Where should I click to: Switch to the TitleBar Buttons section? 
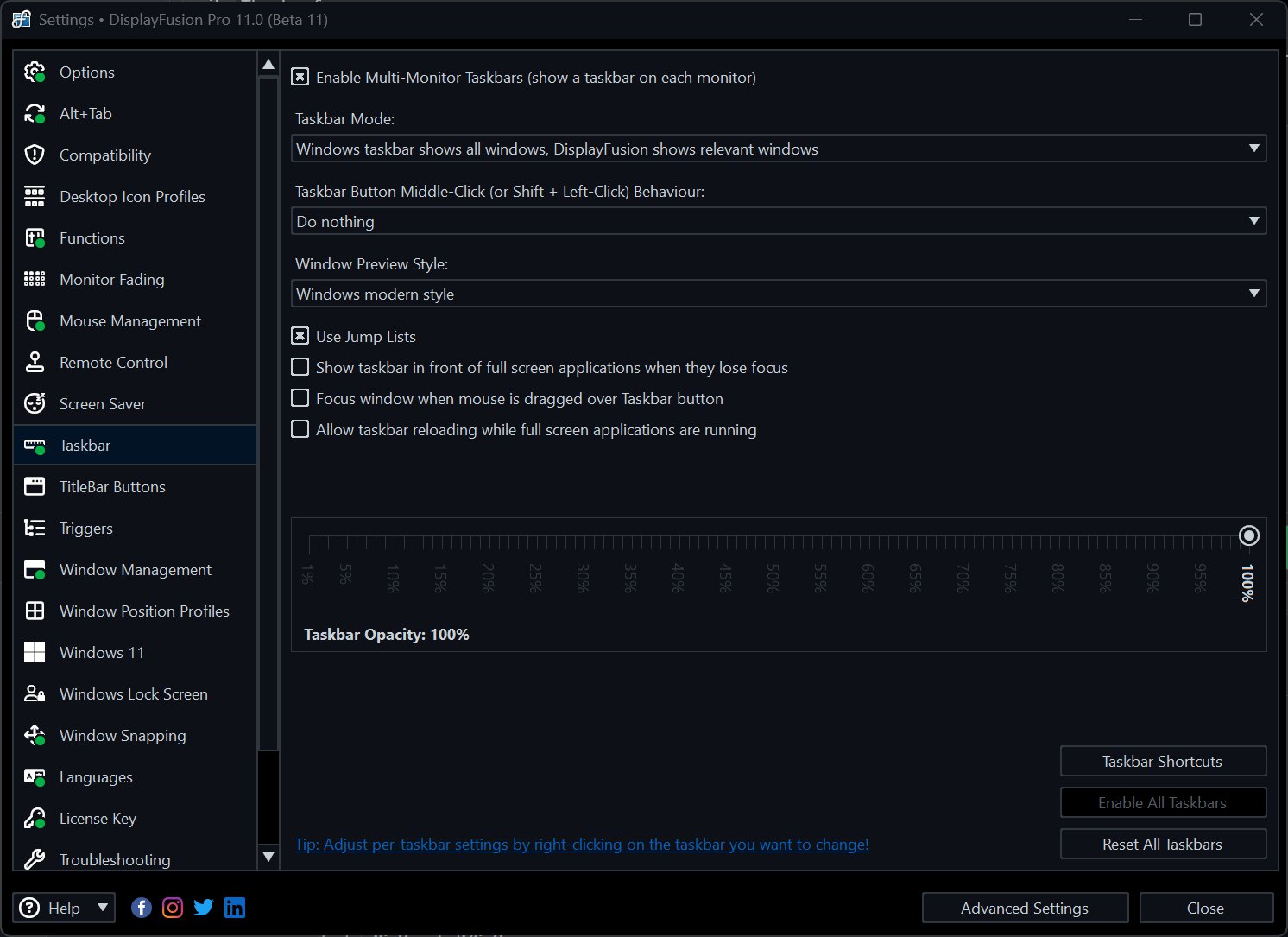112,487
